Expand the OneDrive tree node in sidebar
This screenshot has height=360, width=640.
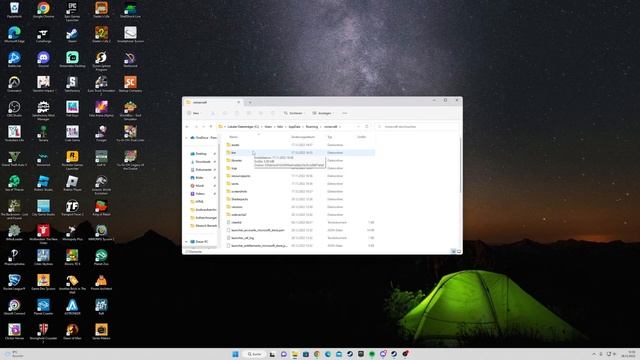[187, 138]
